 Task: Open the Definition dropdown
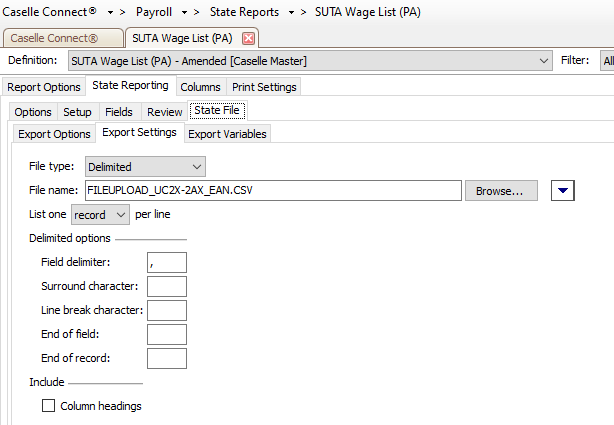(x=544, y=62)
